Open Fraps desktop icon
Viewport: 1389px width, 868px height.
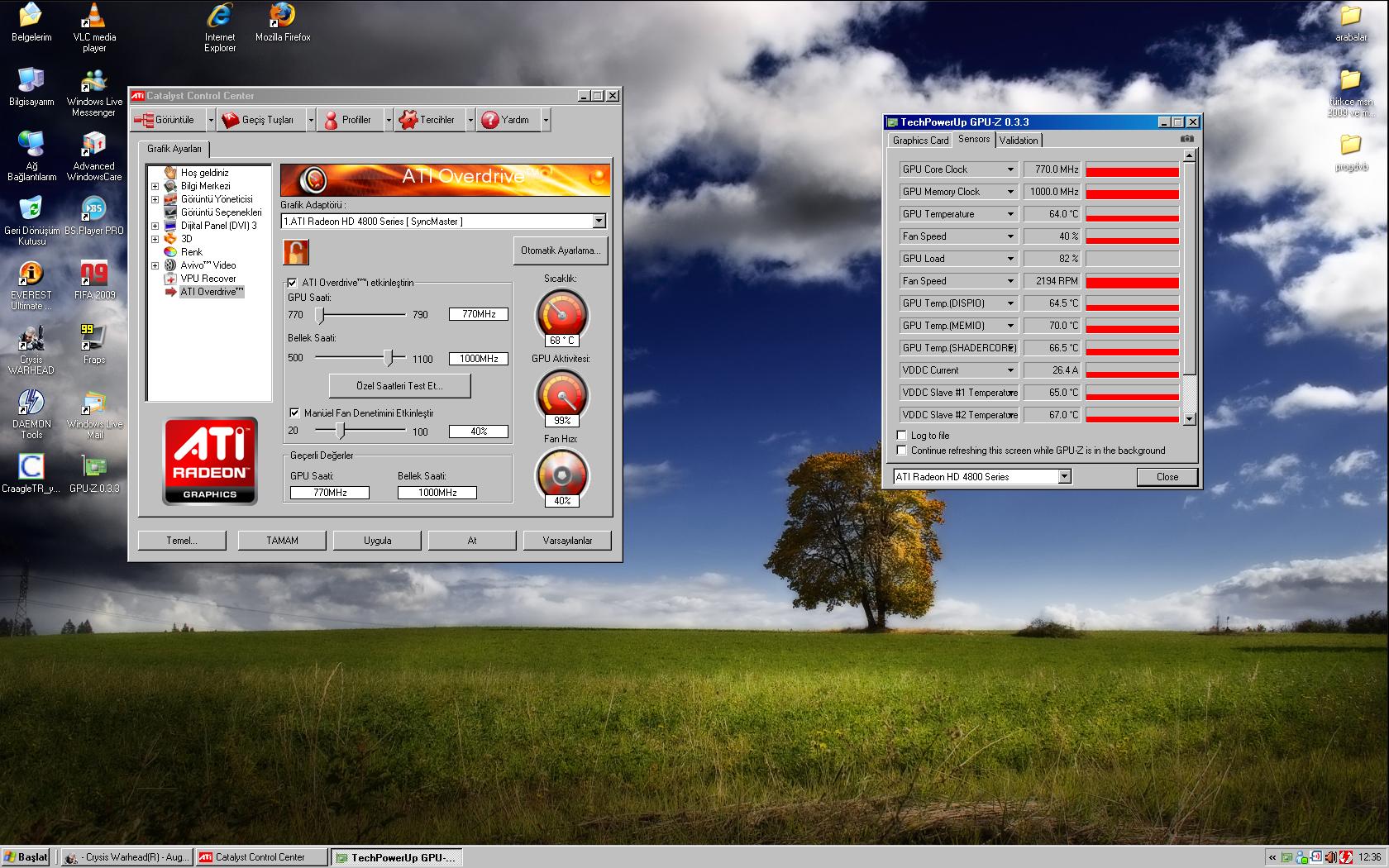(x=94, y=345)
